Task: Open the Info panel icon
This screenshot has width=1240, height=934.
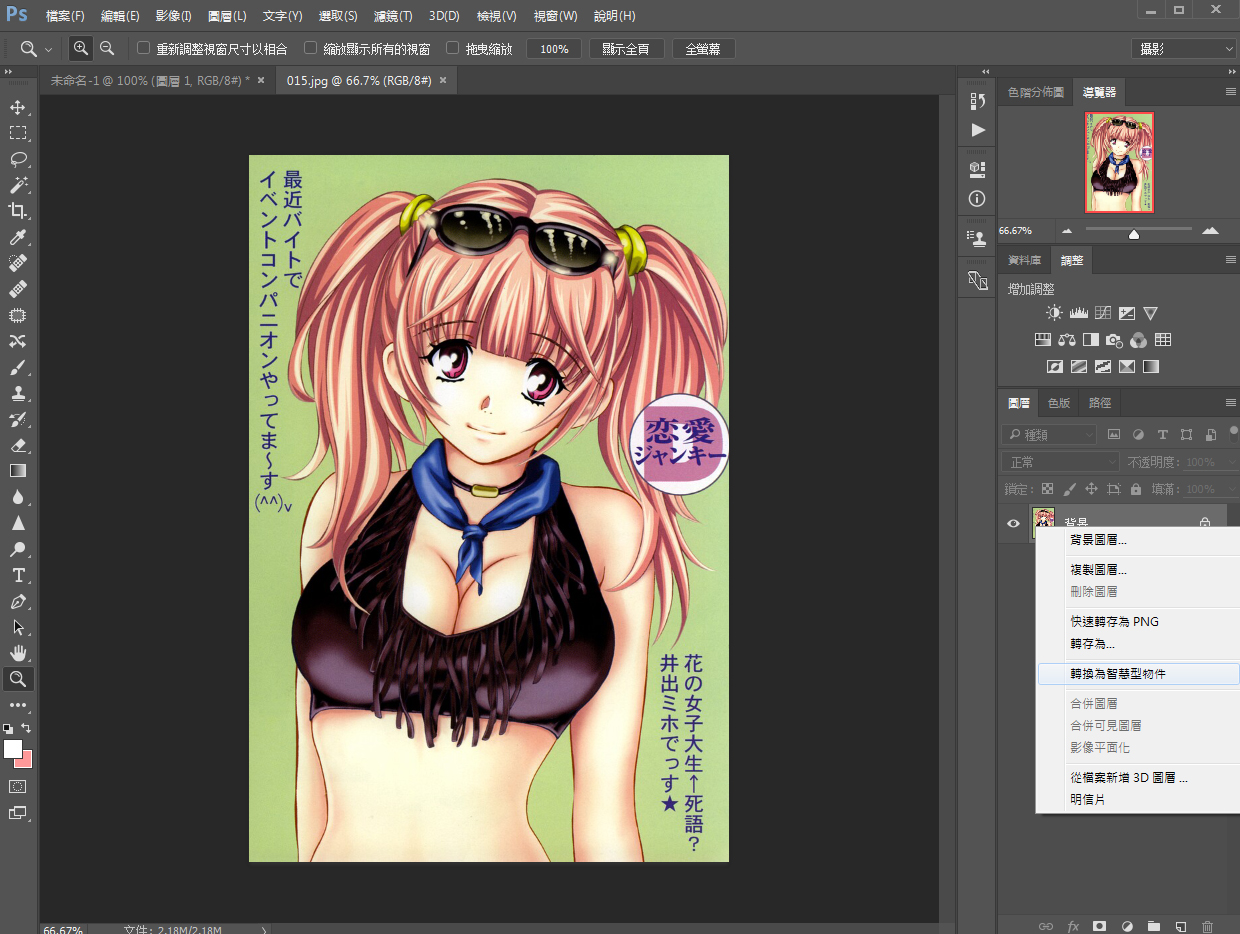Action: click(978, 198)
